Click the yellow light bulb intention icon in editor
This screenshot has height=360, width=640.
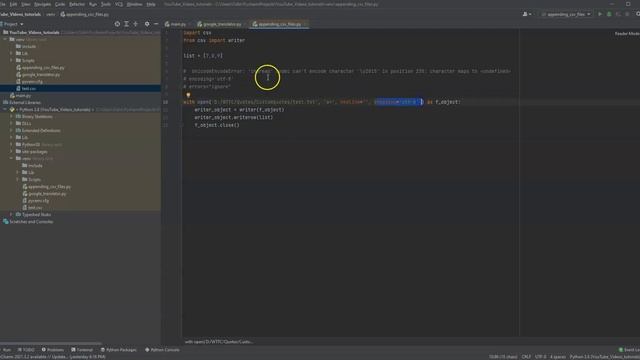188,95
